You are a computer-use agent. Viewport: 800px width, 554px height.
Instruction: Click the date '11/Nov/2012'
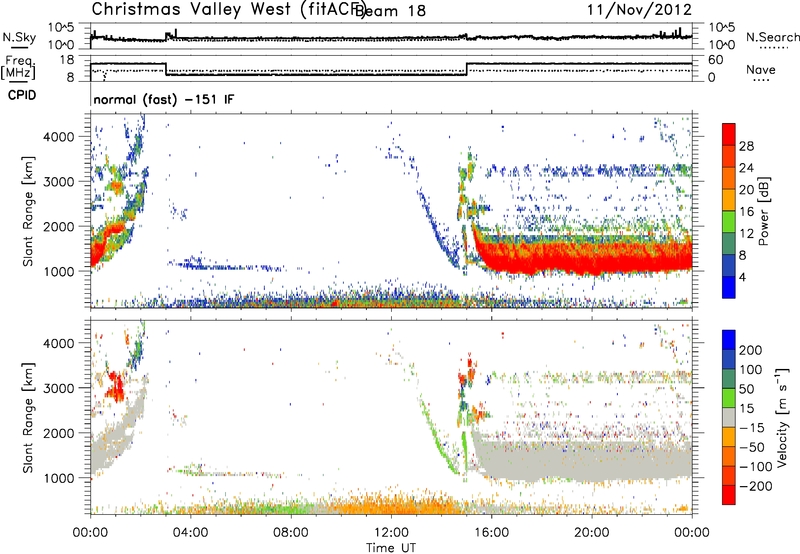point(639,9)
